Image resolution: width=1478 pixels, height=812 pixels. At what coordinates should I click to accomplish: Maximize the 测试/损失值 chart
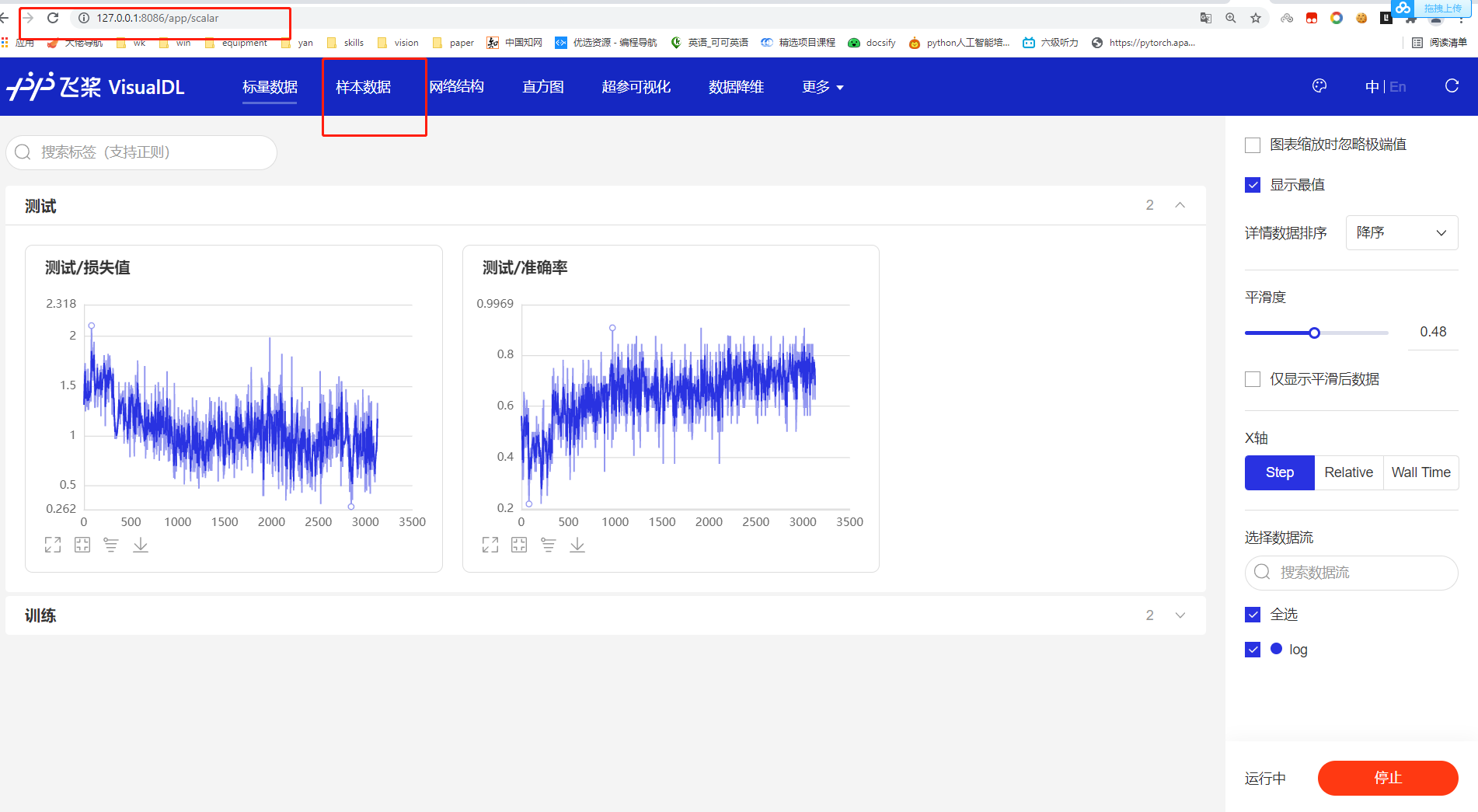click(52, 545)
